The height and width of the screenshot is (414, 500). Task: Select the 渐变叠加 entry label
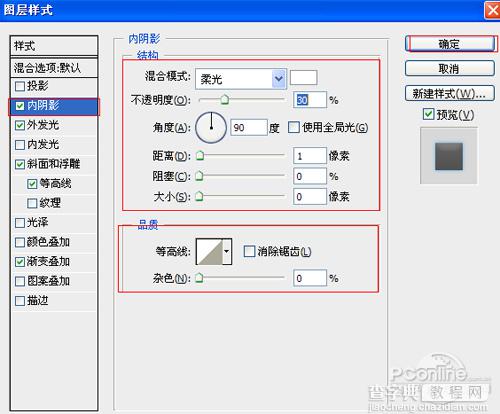(x=49, y=262)
